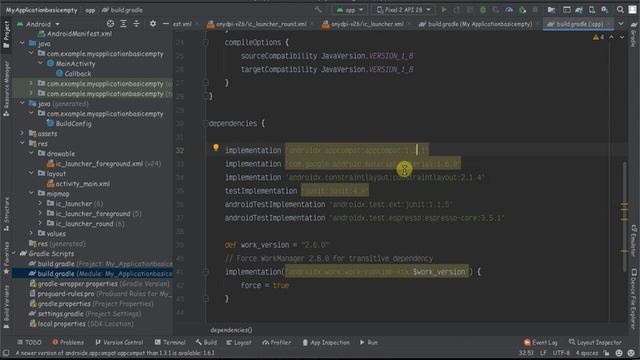The height and width of the screenshot is (360, 640).
Task: Click the Sync Project with Gradle Files icon
Action: click(579, 10)
